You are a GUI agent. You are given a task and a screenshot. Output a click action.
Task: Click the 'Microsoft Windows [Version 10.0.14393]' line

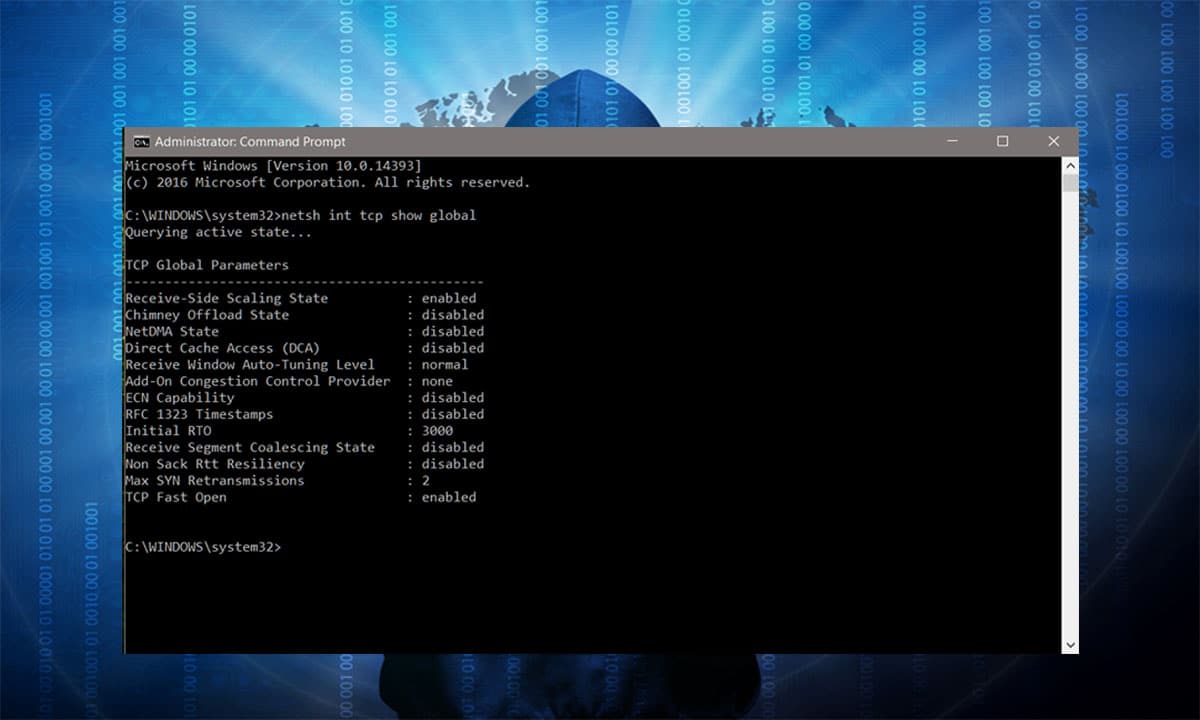pyautogui.click(x=273, y=165)
